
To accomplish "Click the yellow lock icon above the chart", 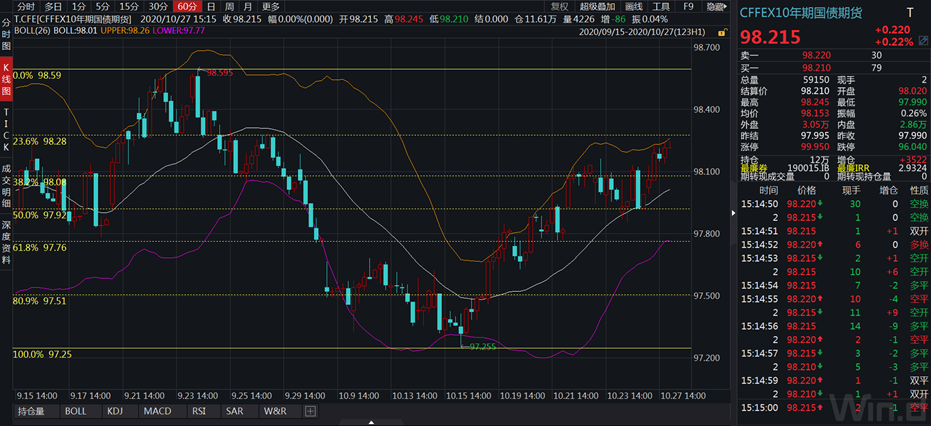I will pyautogui.click(x=721, y=32).
